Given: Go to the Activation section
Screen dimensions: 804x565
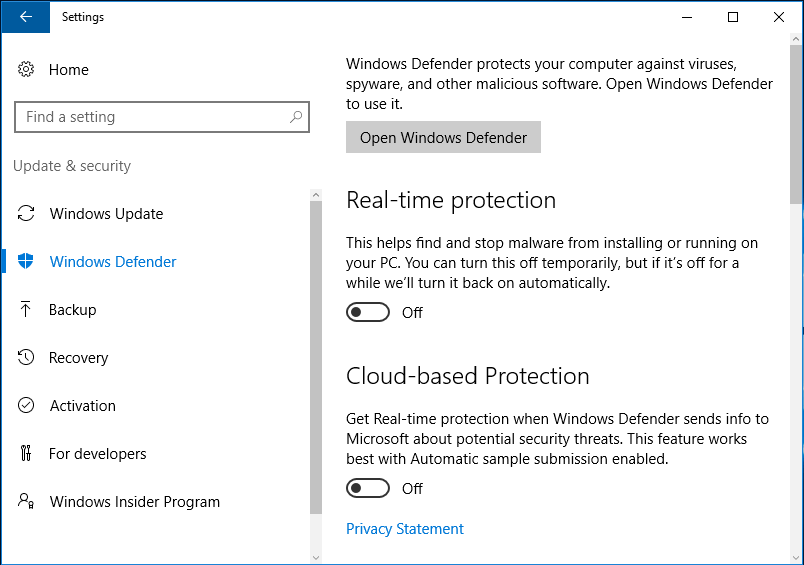Looking at the screenshot, I should pyautogui.click(x=83, y=406).
